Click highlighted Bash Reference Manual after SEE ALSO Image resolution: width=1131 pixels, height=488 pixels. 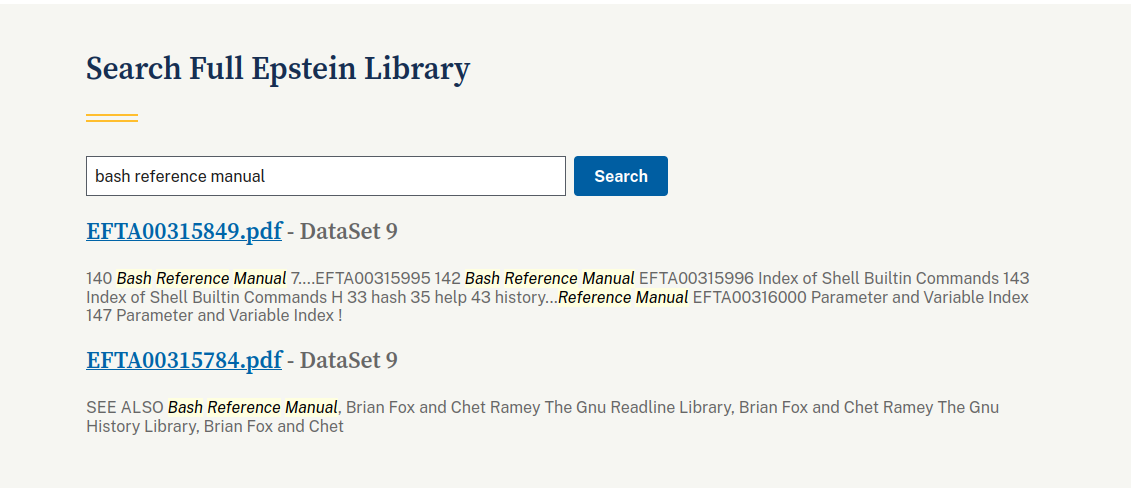(x=252, y=408)
